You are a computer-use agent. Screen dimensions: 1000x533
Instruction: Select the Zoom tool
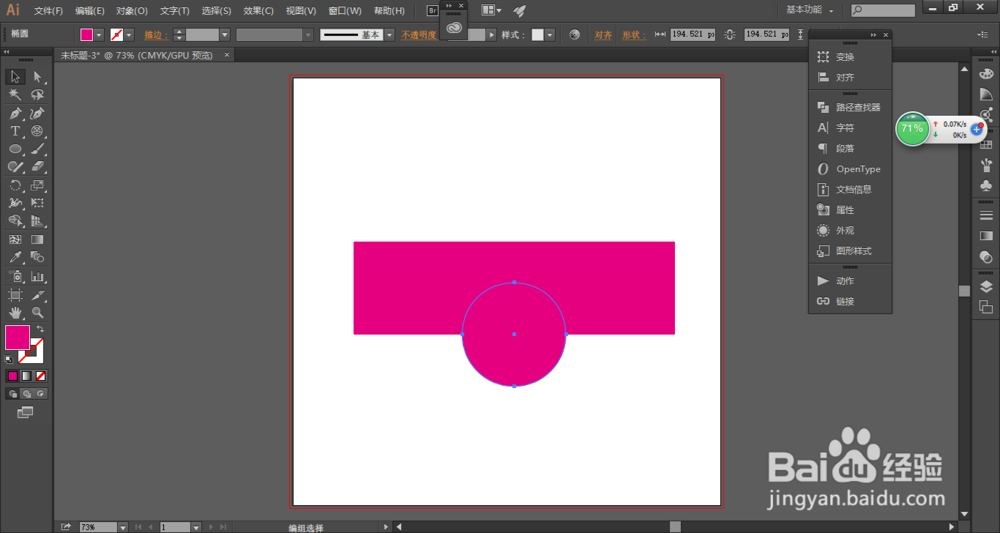(x=38, y=312)
